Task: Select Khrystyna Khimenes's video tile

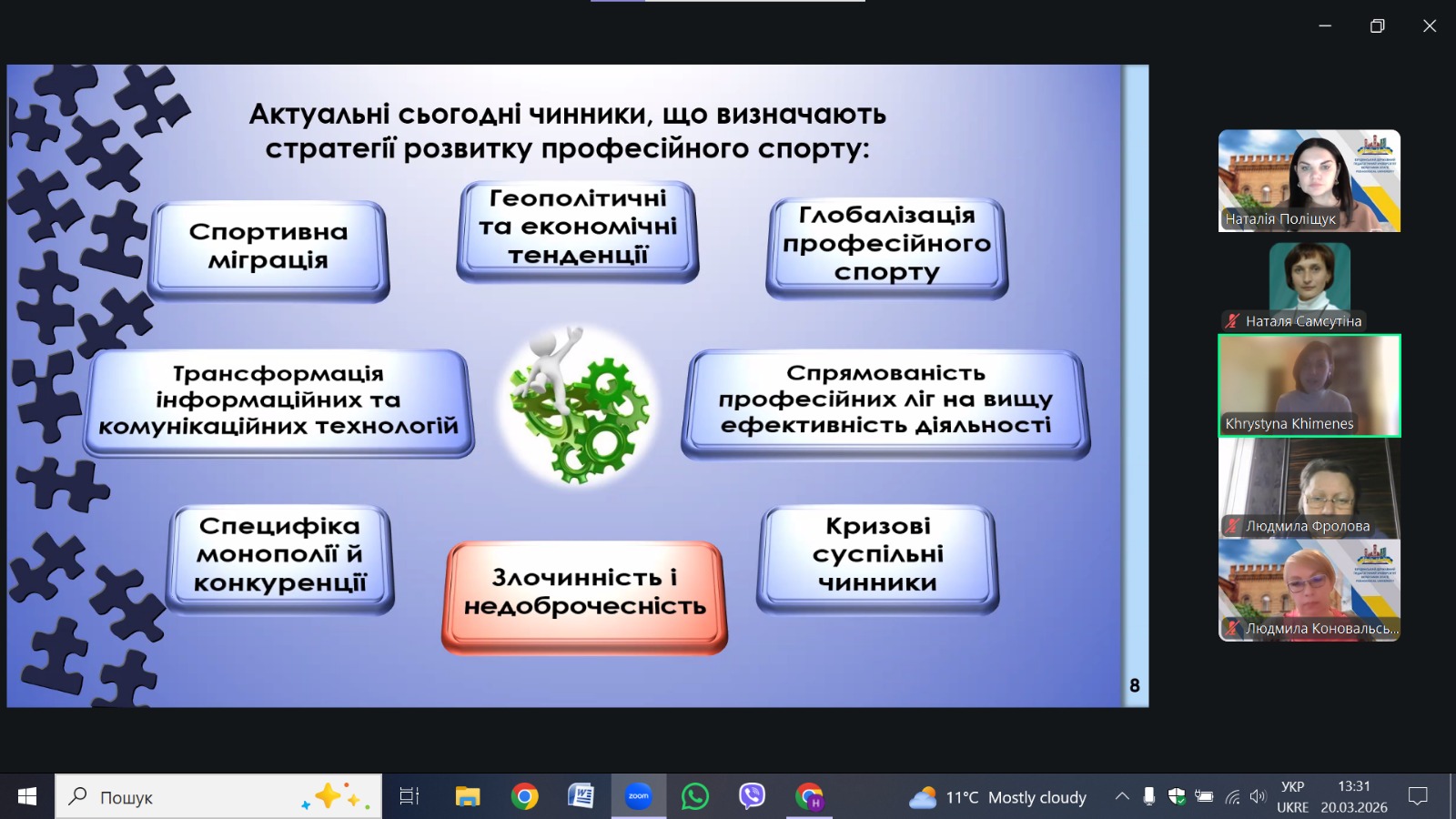Action: coord(1309,385)
